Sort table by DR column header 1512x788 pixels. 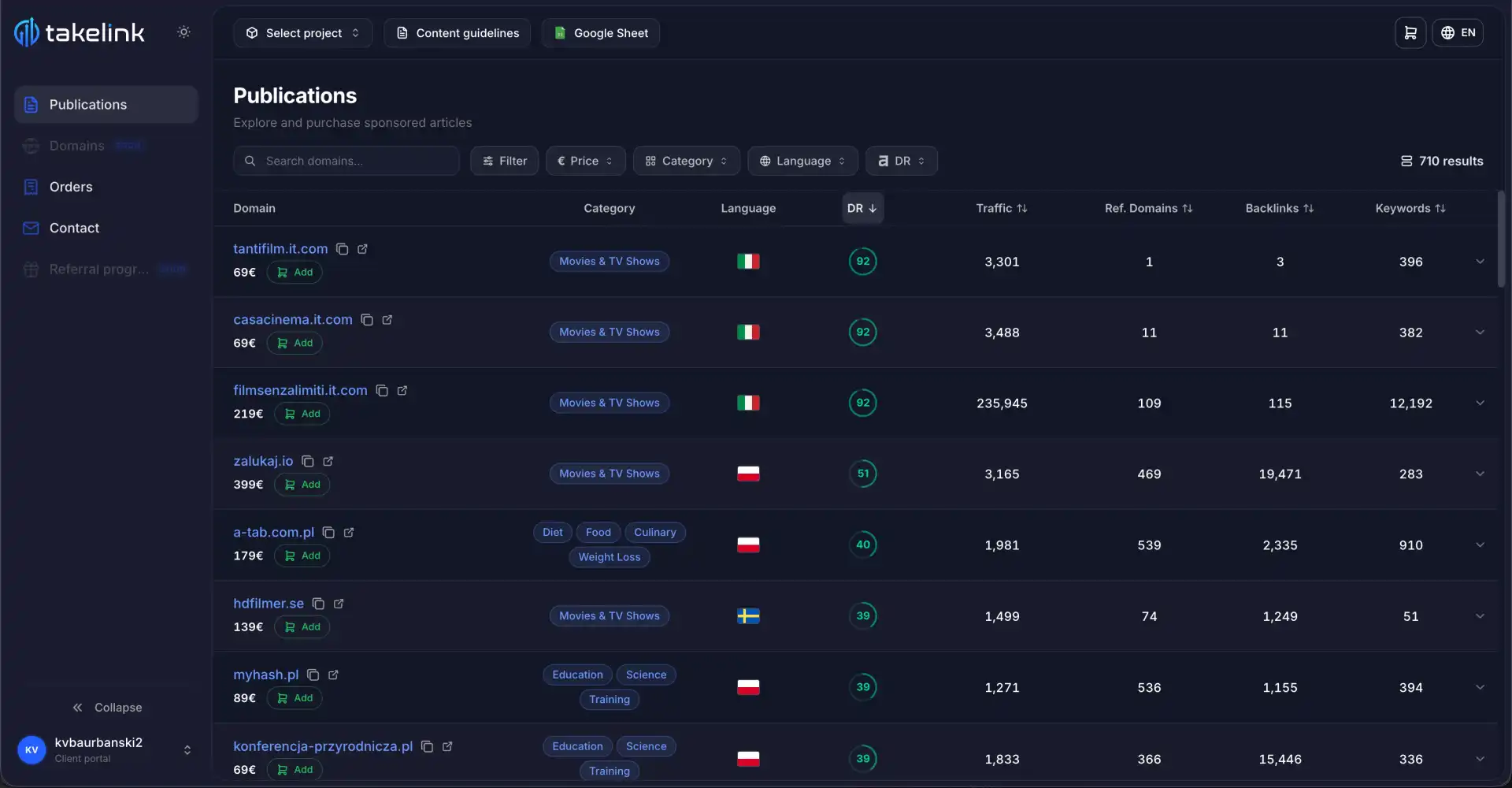(862, 208)
